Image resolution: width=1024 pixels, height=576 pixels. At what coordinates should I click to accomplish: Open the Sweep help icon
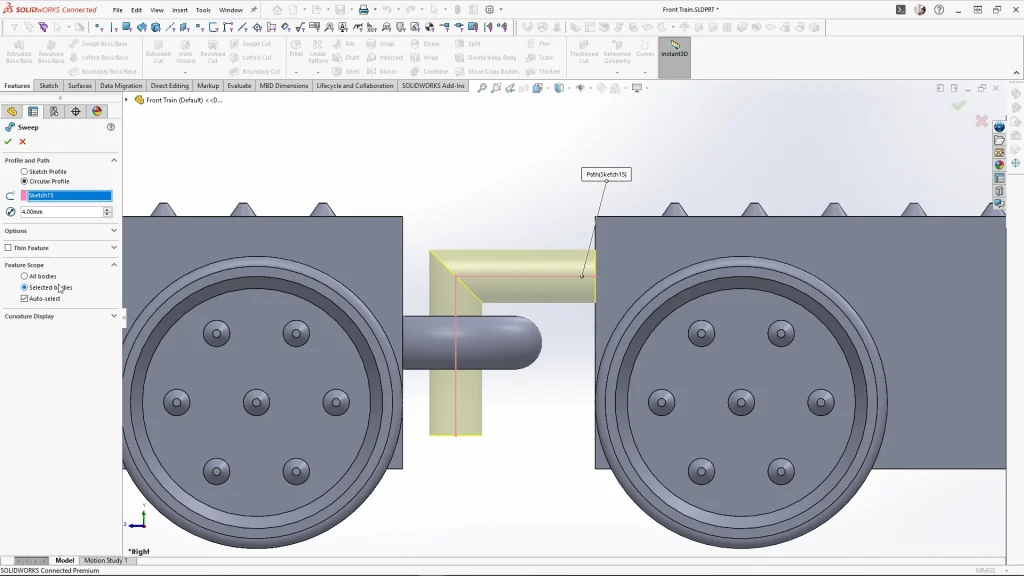coord(111,127)
